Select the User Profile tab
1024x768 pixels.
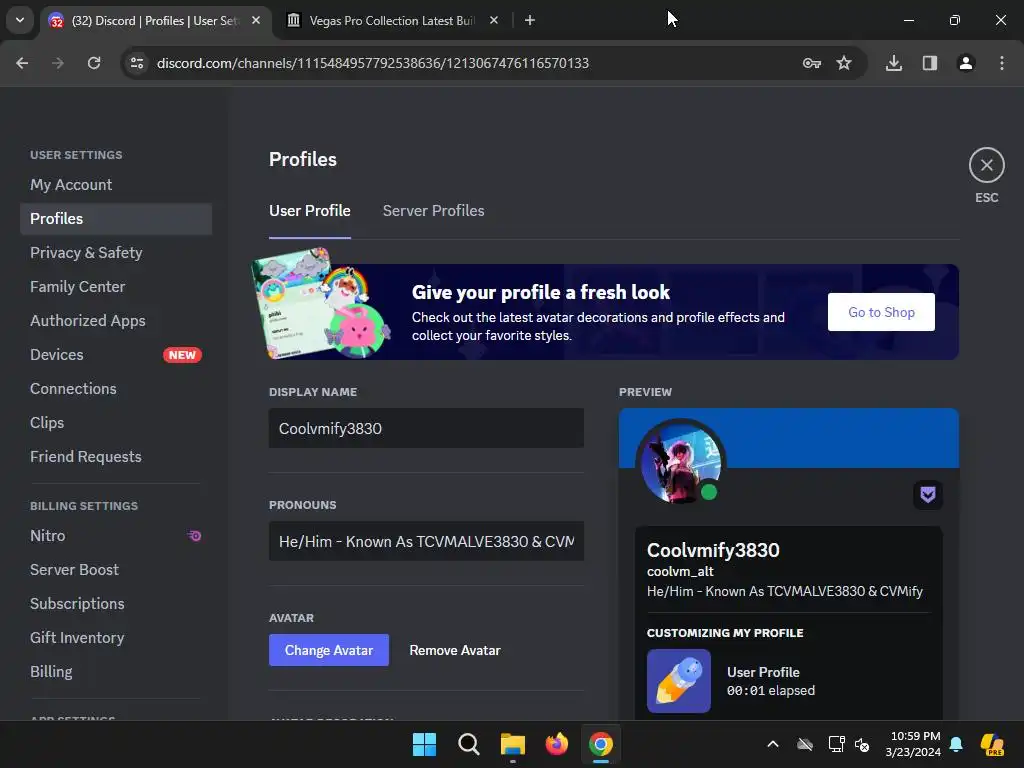click(310, 210)
